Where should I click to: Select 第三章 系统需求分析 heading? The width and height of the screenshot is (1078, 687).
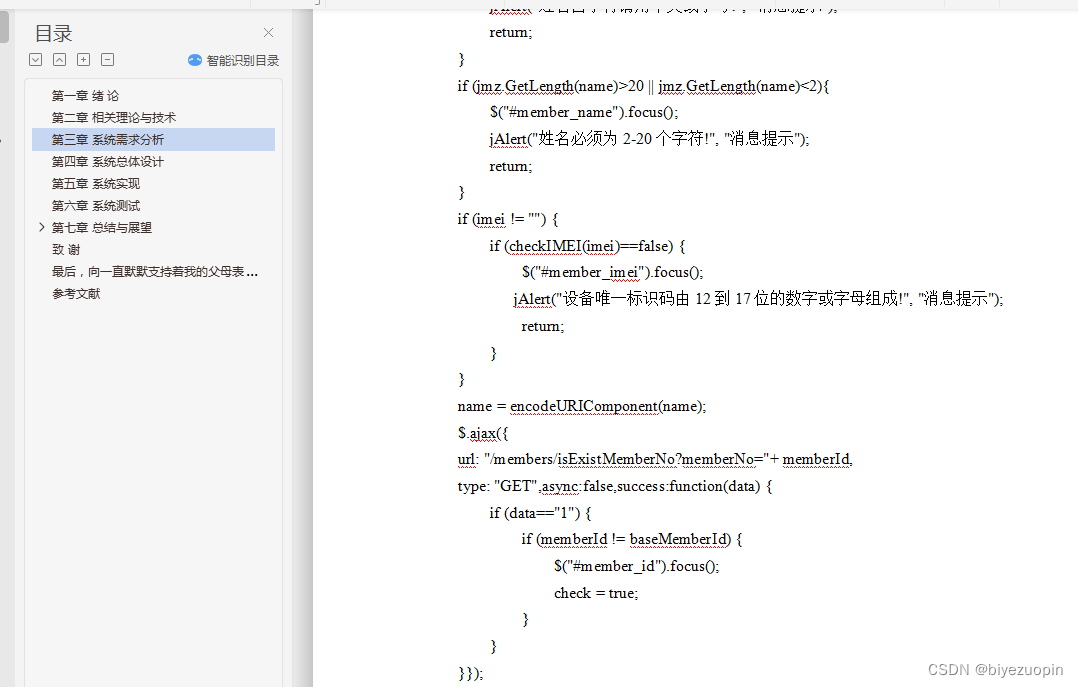pyautogui.click(x=153, y=140)
